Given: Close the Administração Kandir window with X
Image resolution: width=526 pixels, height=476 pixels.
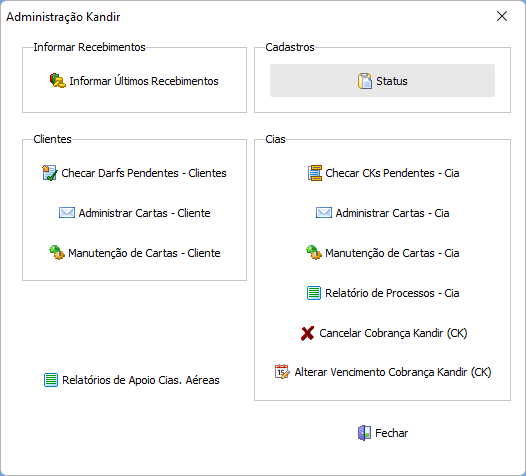Looking at the screenshot, I should click(x=502, y=16).
